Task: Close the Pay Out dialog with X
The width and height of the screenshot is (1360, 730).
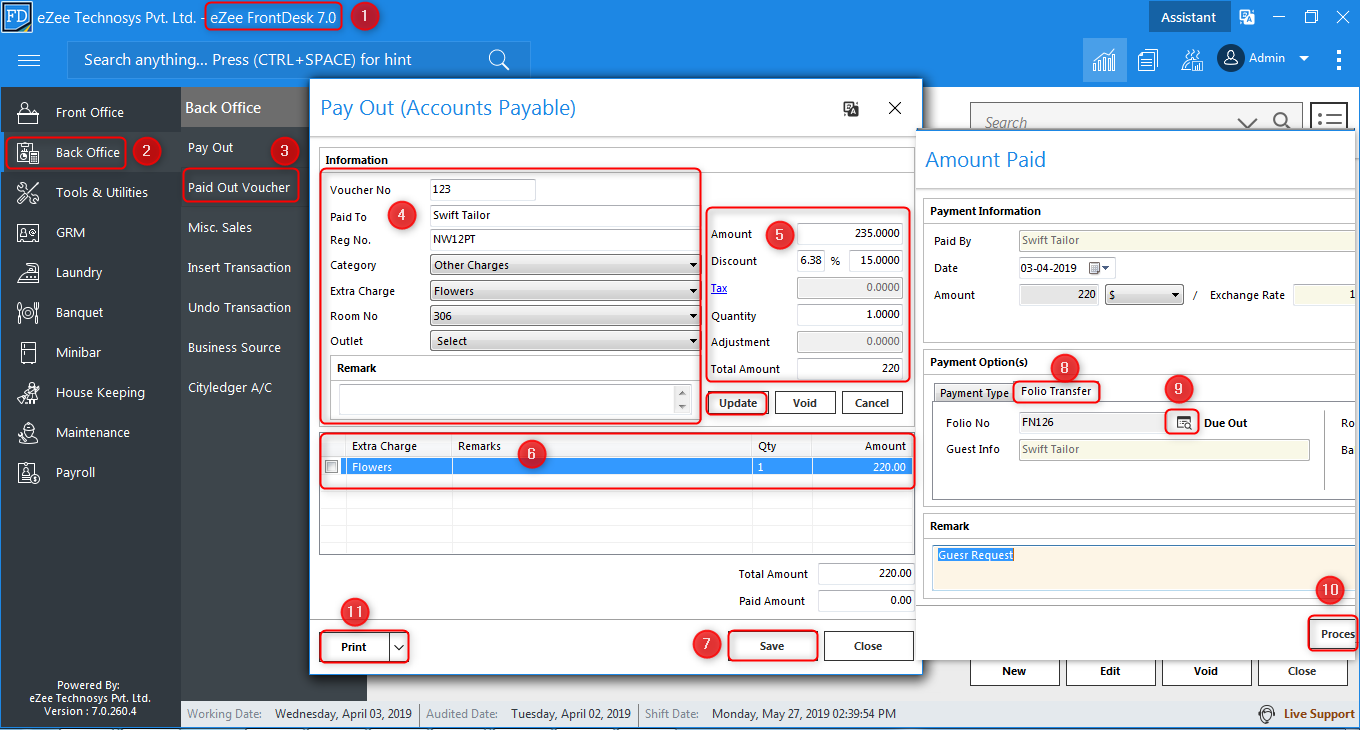Action: pyautogui.click(x=895, y=108)
